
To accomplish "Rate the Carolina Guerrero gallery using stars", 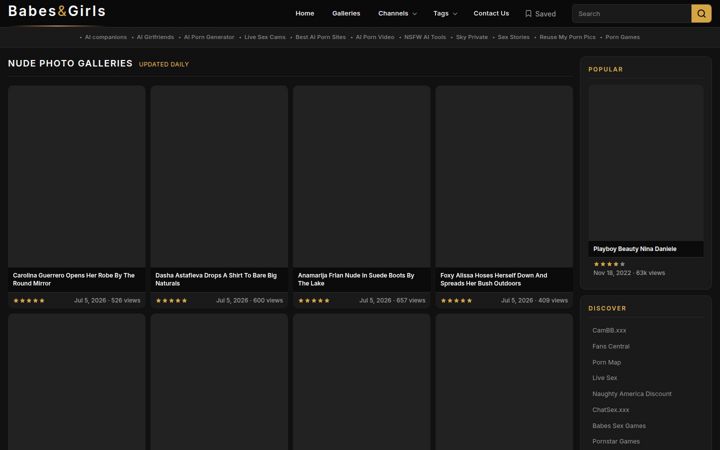I will [x=29, y=301].
